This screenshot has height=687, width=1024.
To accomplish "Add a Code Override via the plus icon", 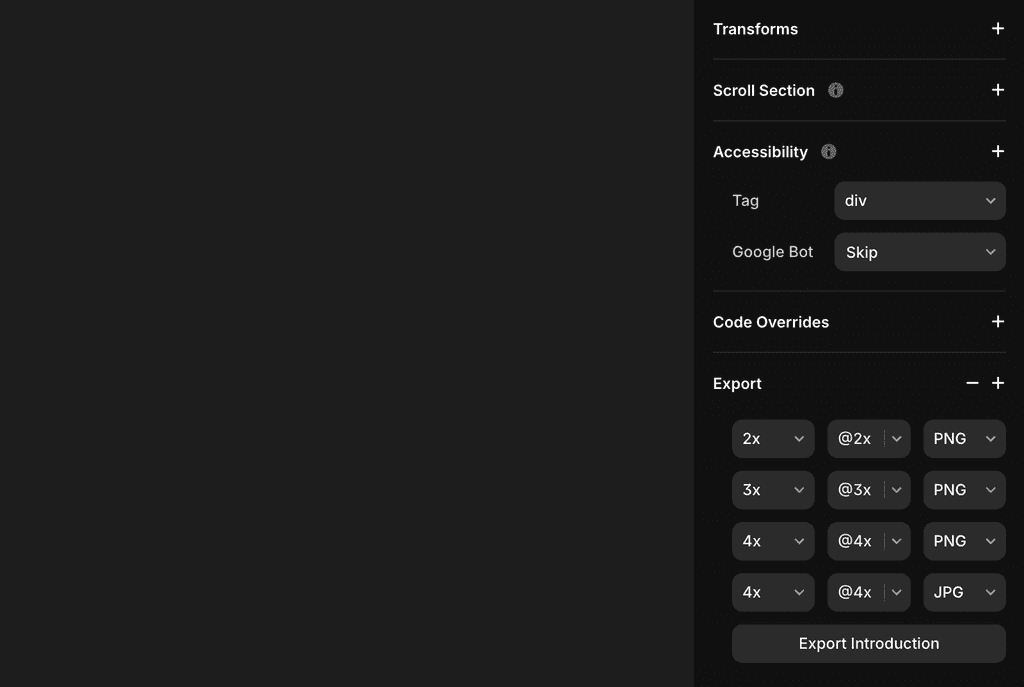I will click(x=997, y=322).
